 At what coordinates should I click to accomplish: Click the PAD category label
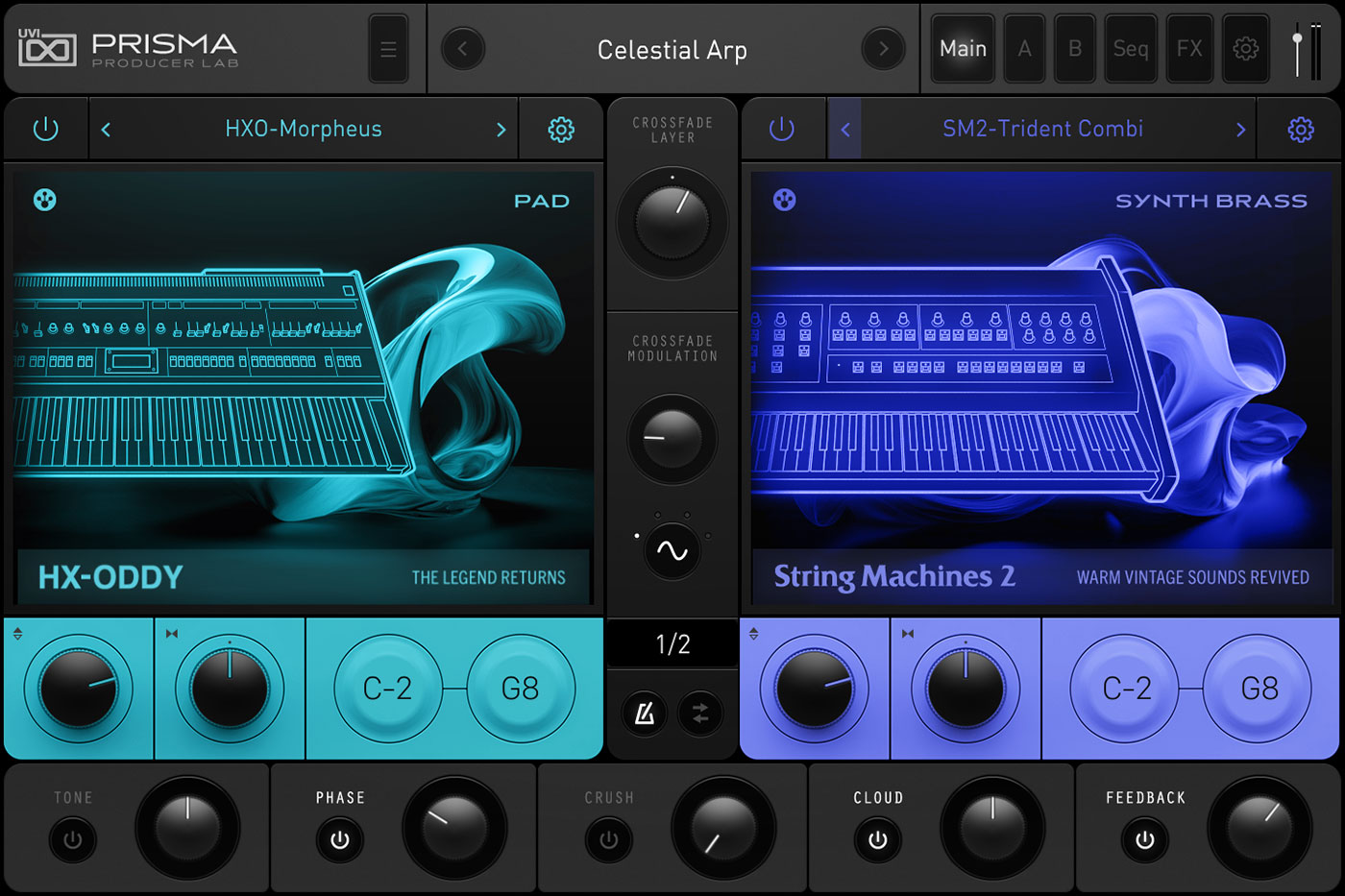coord(542,201)
